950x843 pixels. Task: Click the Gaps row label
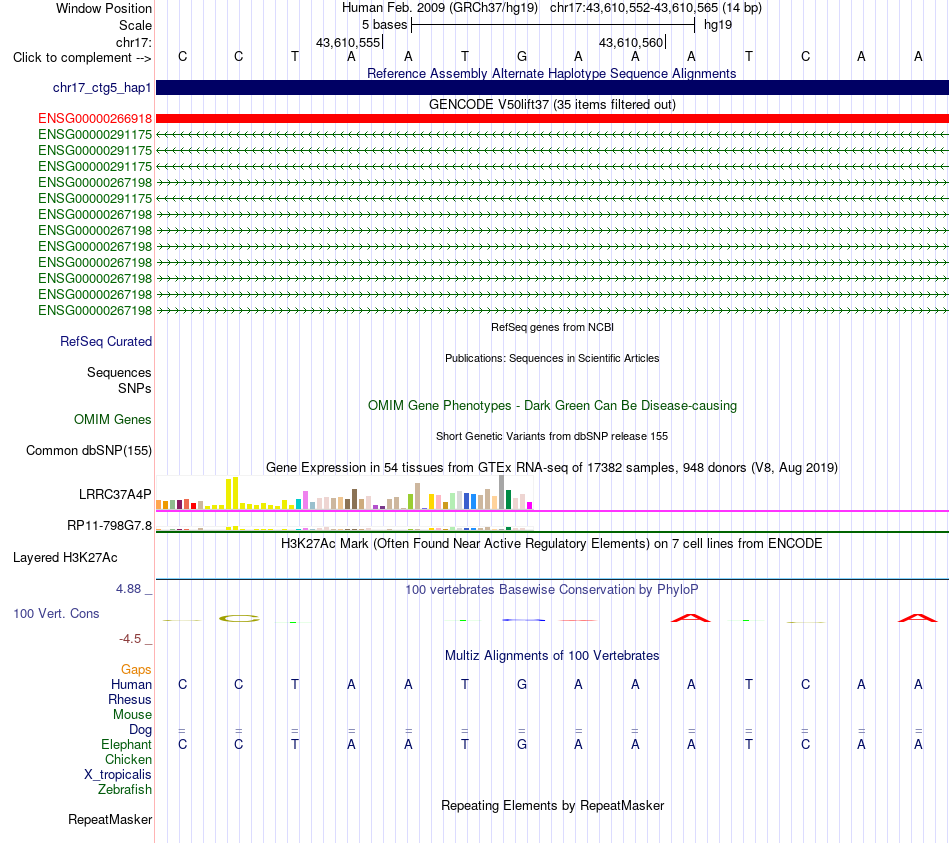point(136,669)
